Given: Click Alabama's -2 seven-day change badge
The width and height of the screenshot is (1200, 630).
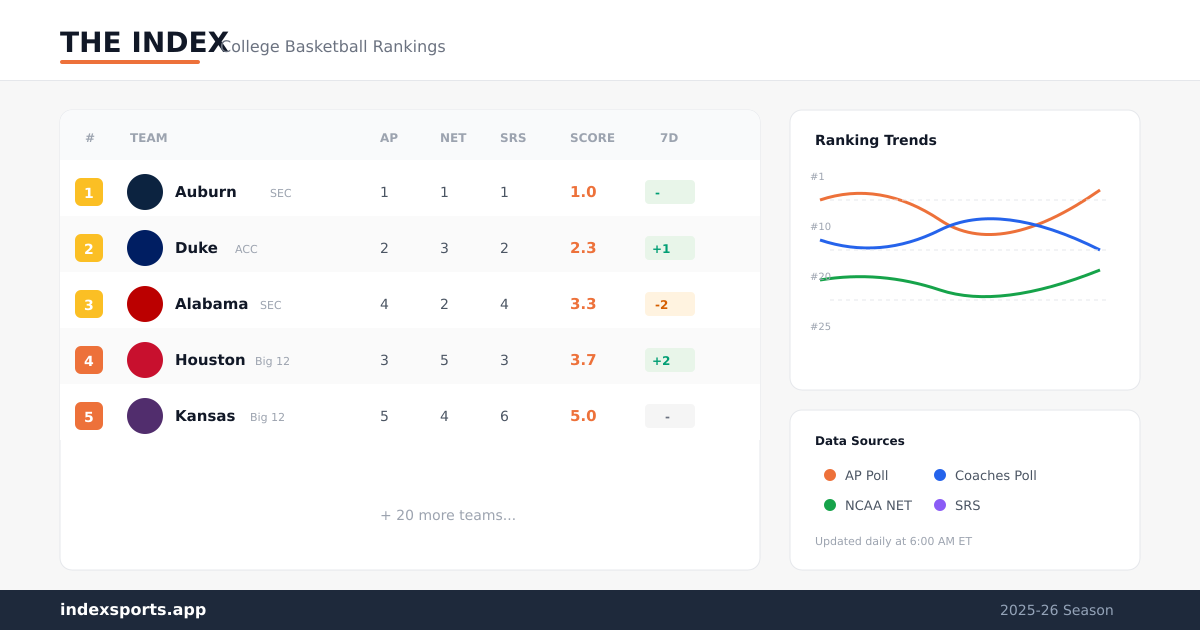Looking at the screenshot, I should pos(670,304).
